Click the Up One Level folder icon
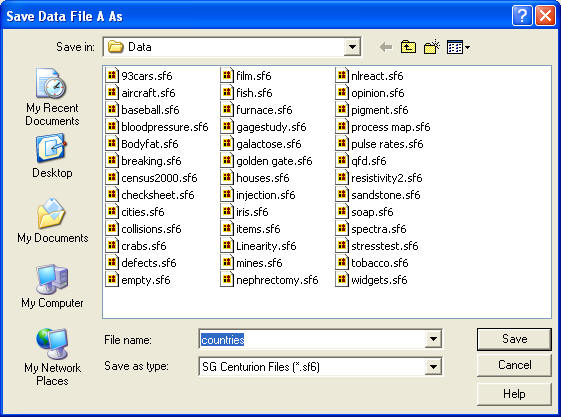561x417 pixels. click(408, 47)
